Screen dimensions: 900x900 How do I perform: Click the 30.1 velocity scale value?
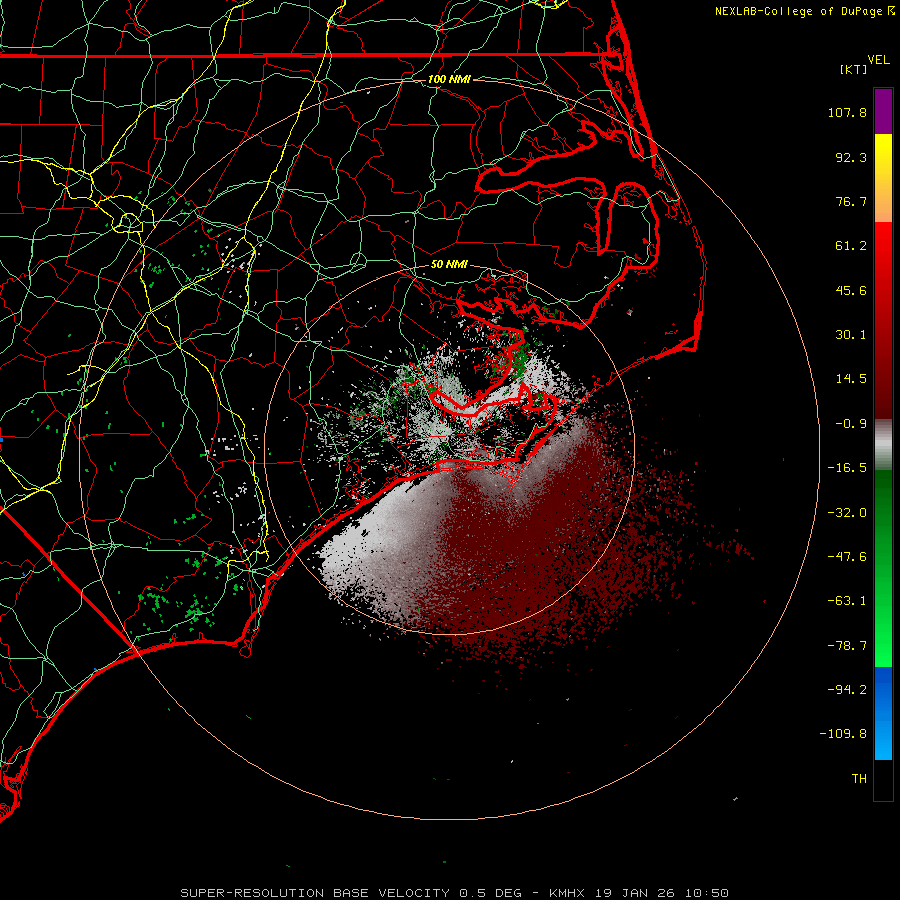pos(851,335)
